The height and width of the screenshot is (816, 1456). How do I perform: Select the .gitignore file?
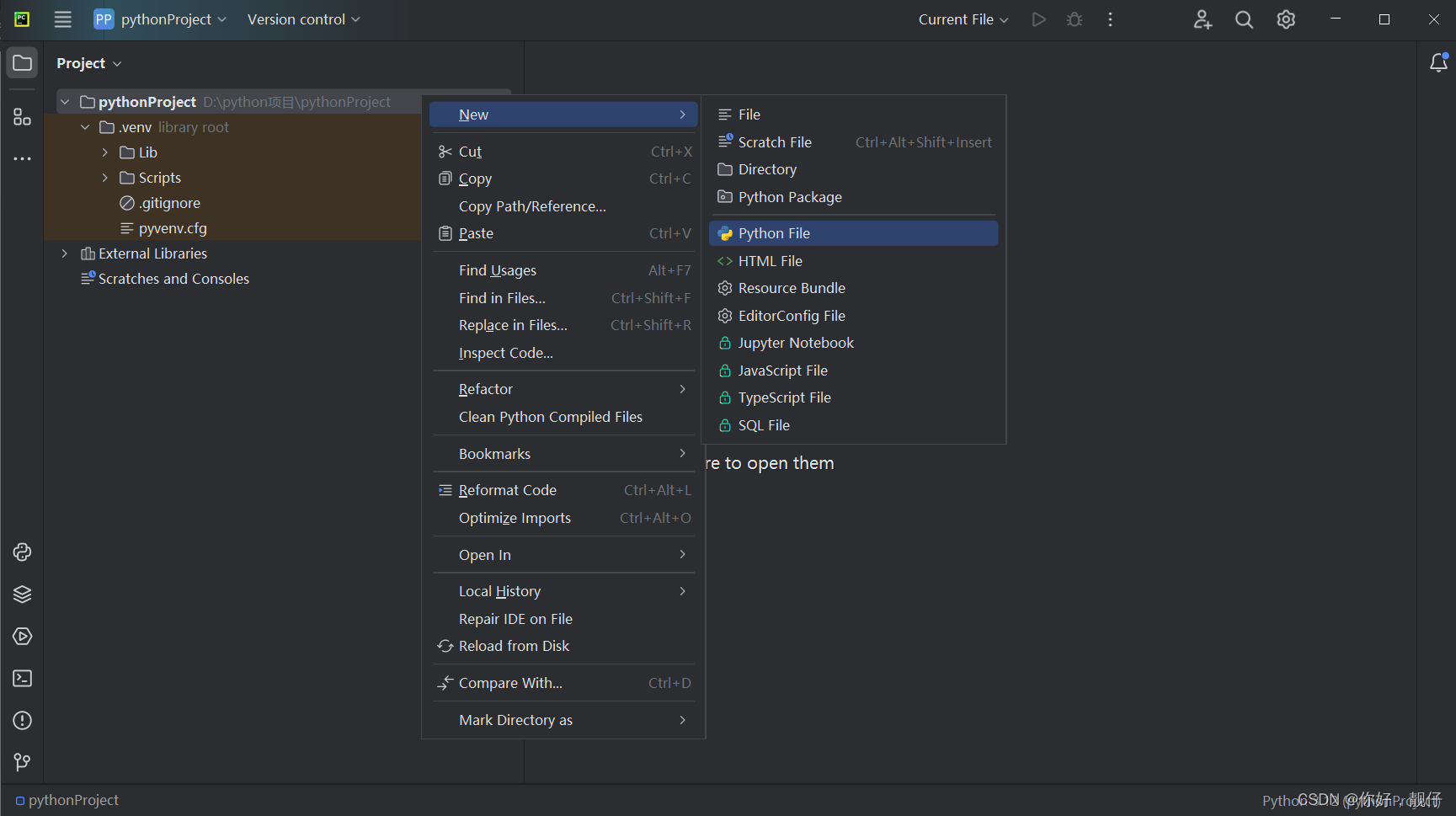[x=160, y=203]
